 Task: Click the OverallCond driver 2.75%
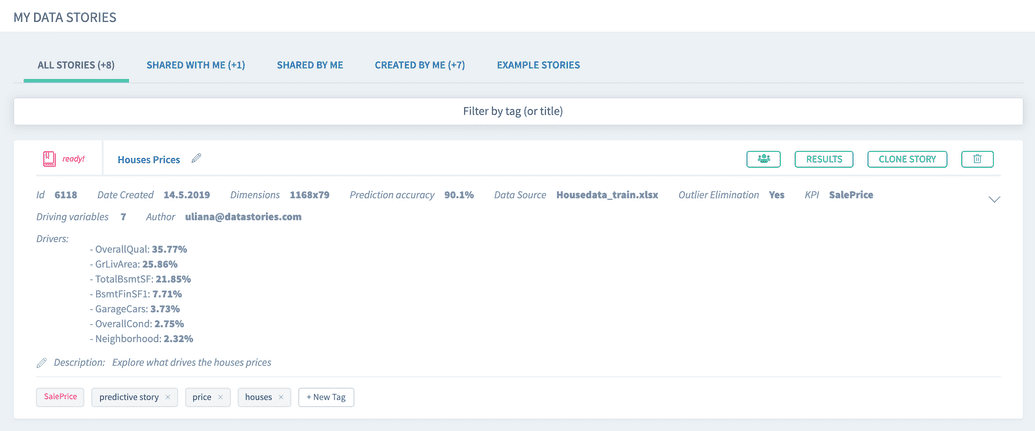pyautogui.click(x=137, y=323)
